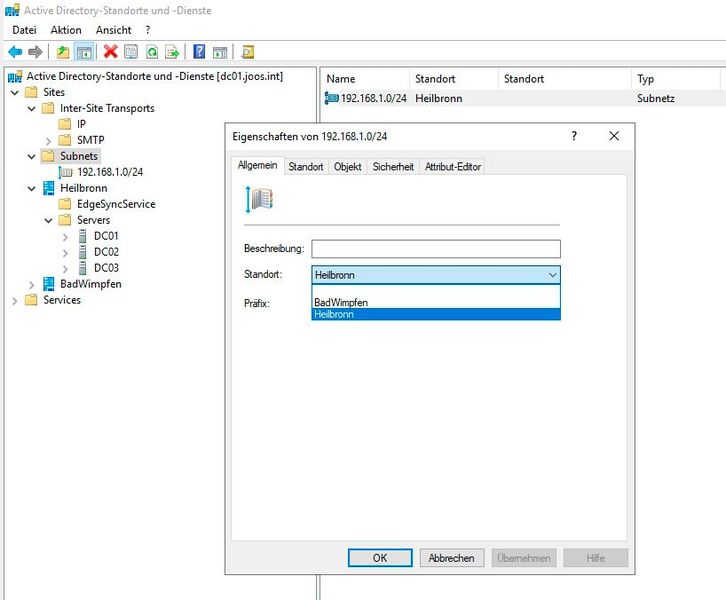726x600 pixels.
Task: Collapse the Subnets tree node
Action: [x=31, y=156]
